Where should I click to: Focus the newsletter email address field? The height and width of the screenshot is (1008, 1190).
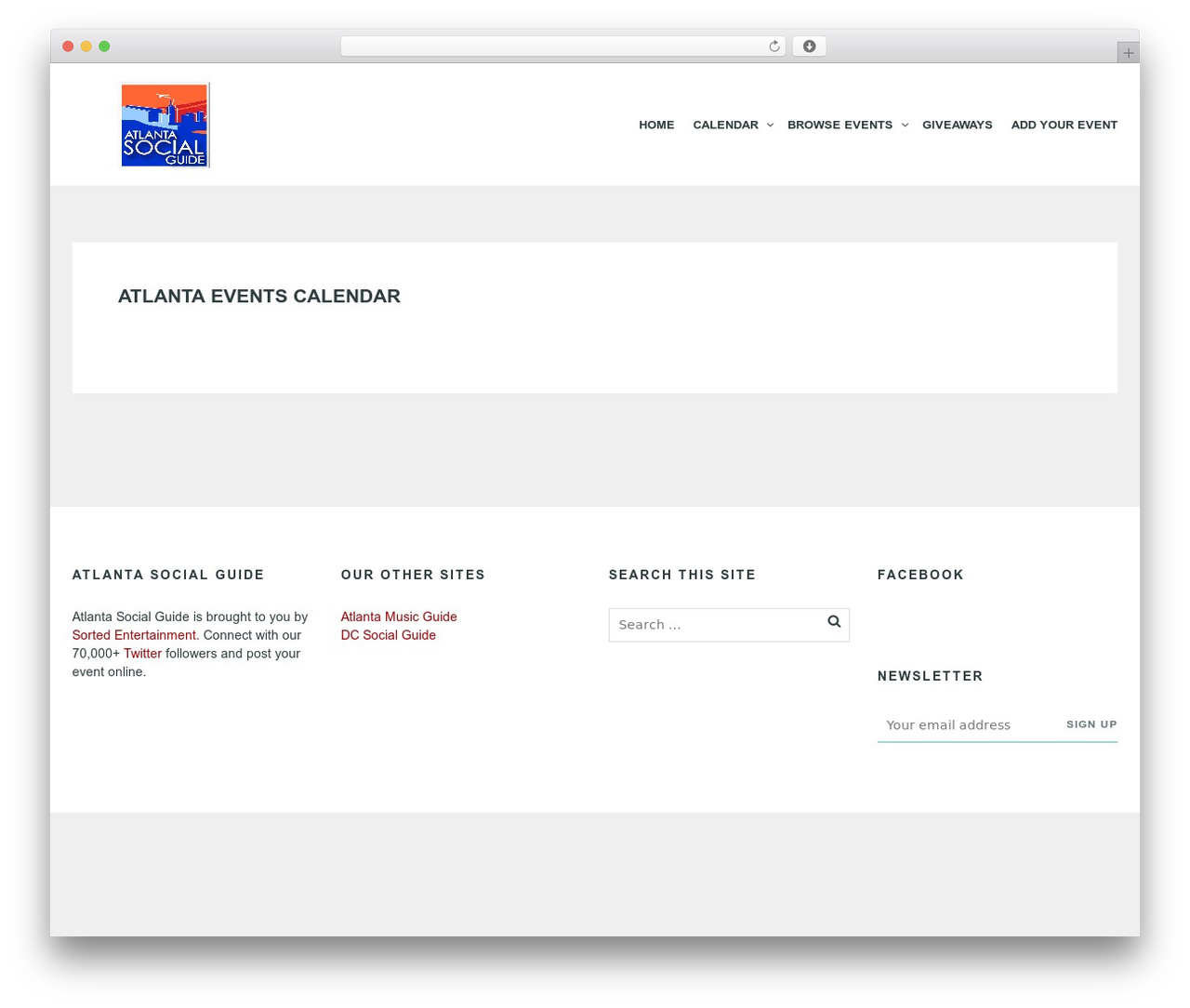point(967,725)
